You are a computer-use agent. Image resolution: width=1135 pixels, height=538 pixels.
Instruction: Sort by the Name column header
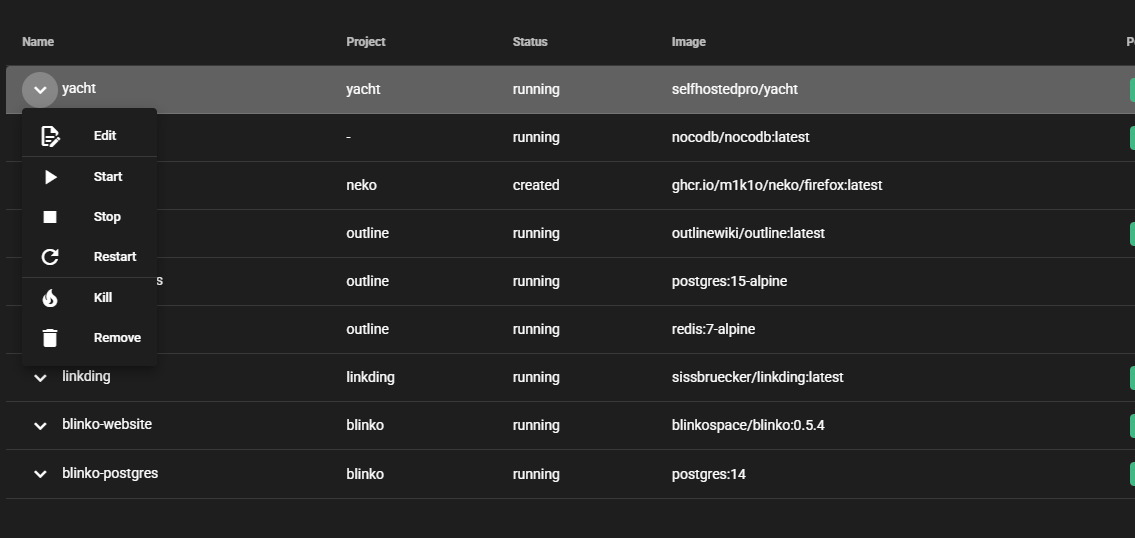38,42
